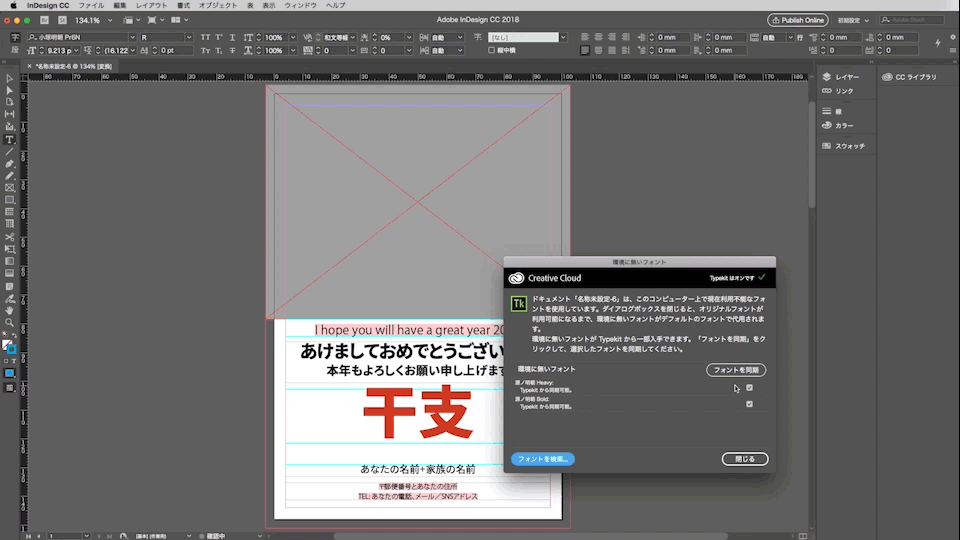The width and height of the screenshot is (960, 540).
Task: Select the Eyedropper tool
Action: [x=9, y=299]
